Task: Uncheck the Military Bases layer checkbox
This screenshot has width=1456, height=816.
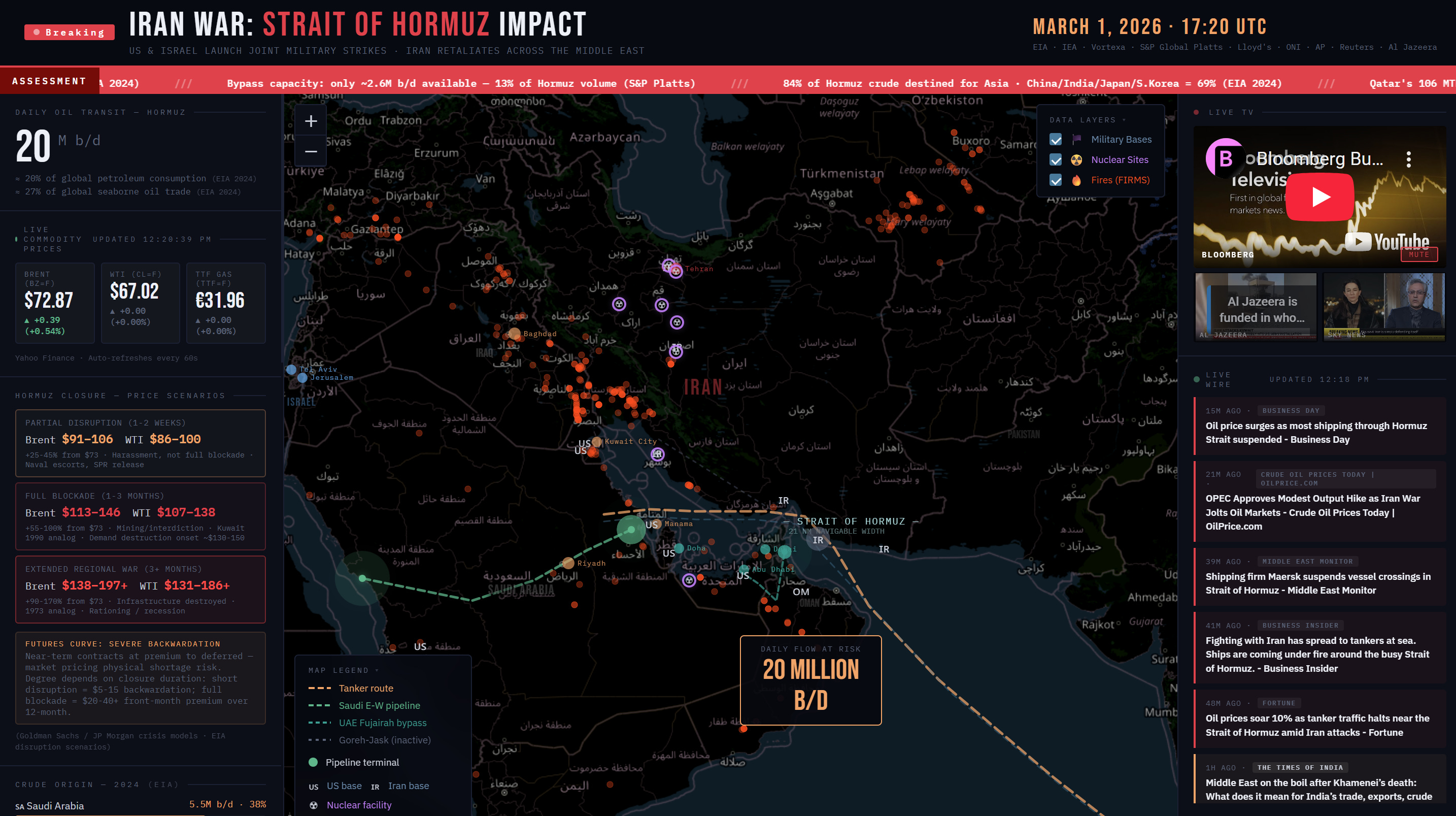Action: click(1055, 140)
